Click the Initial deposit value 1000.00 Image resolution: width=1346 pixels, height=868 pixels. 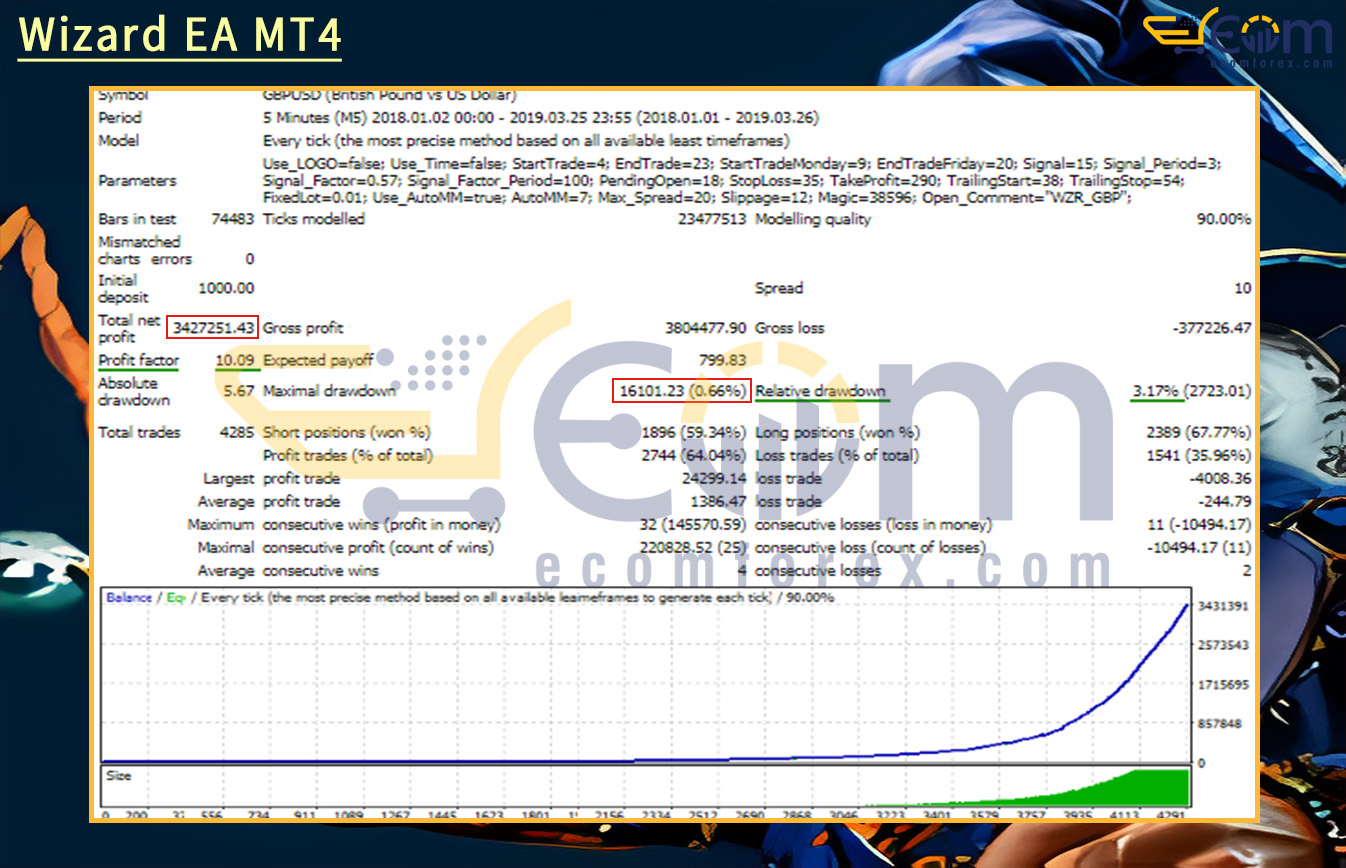(x=226, y=288)
